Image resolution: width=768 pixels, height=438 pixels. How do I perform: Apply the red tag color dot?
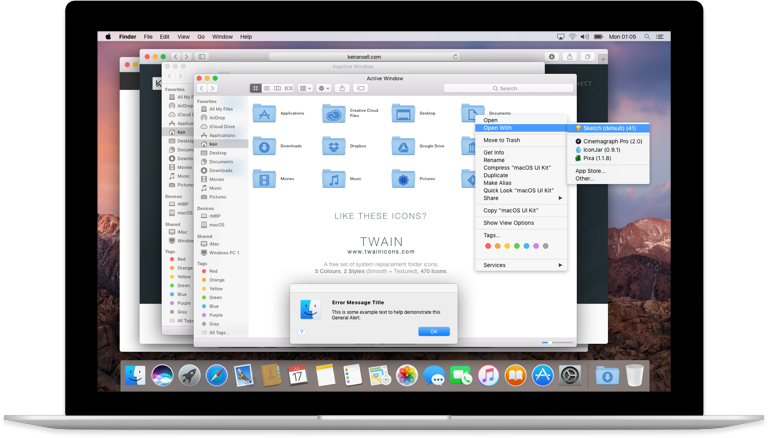(x=488, y=246)
